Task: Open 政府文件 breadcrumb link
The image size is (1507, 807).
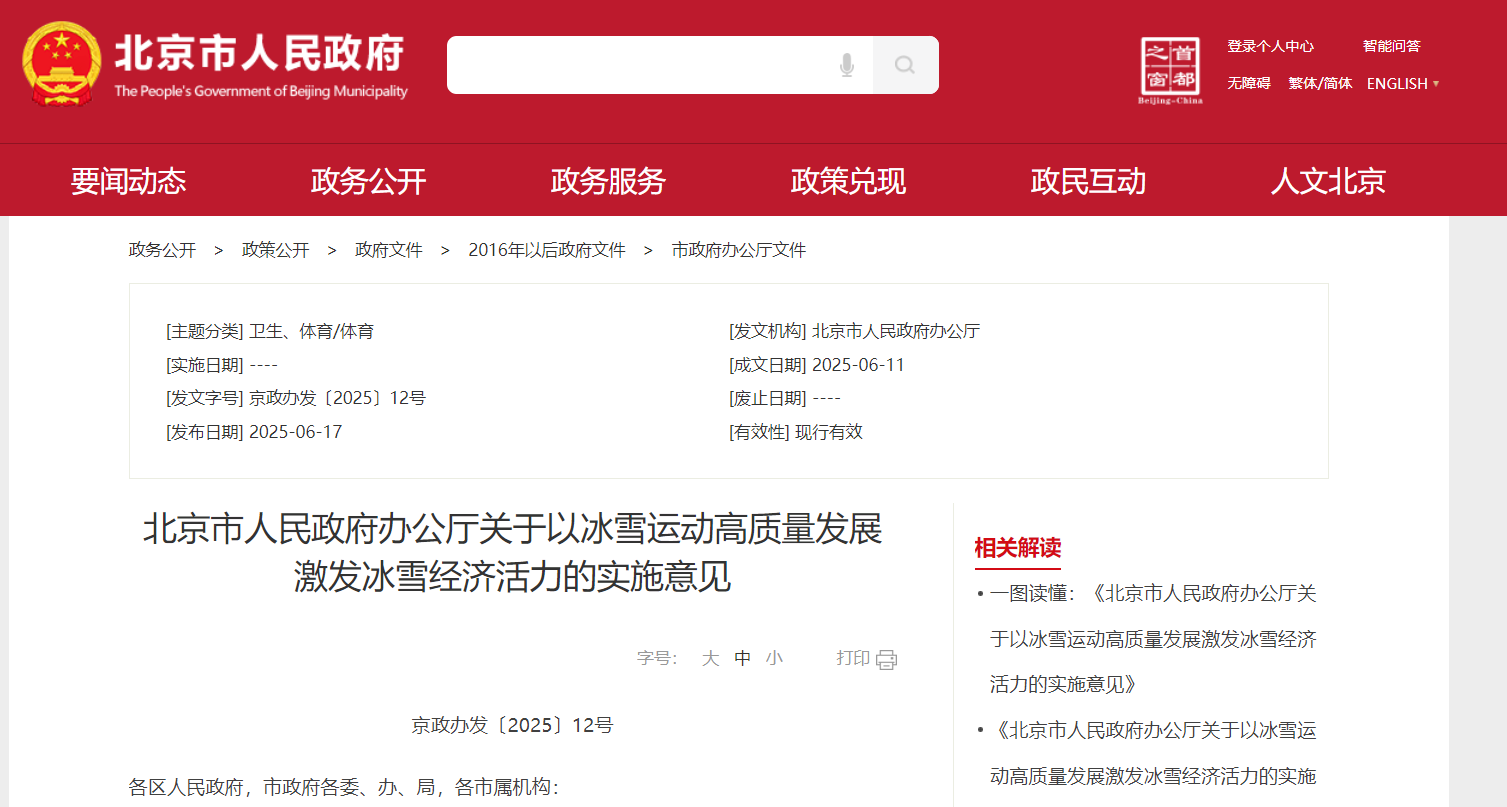Action: tap(389, 250)
